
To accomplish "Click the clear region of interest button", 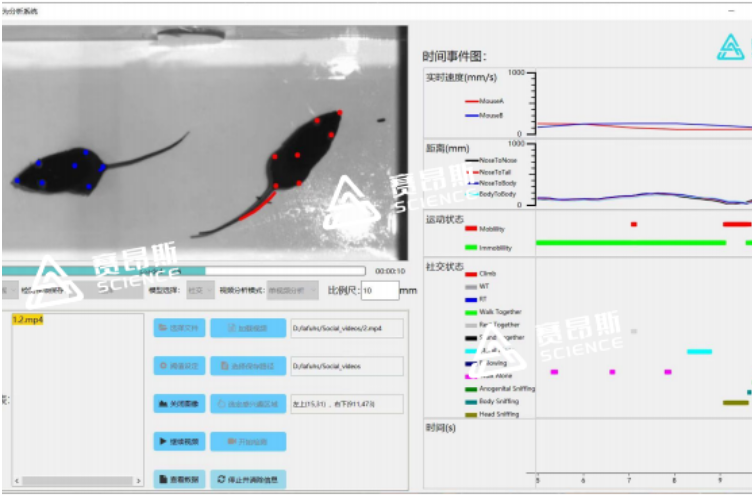I will coord(247,404).
